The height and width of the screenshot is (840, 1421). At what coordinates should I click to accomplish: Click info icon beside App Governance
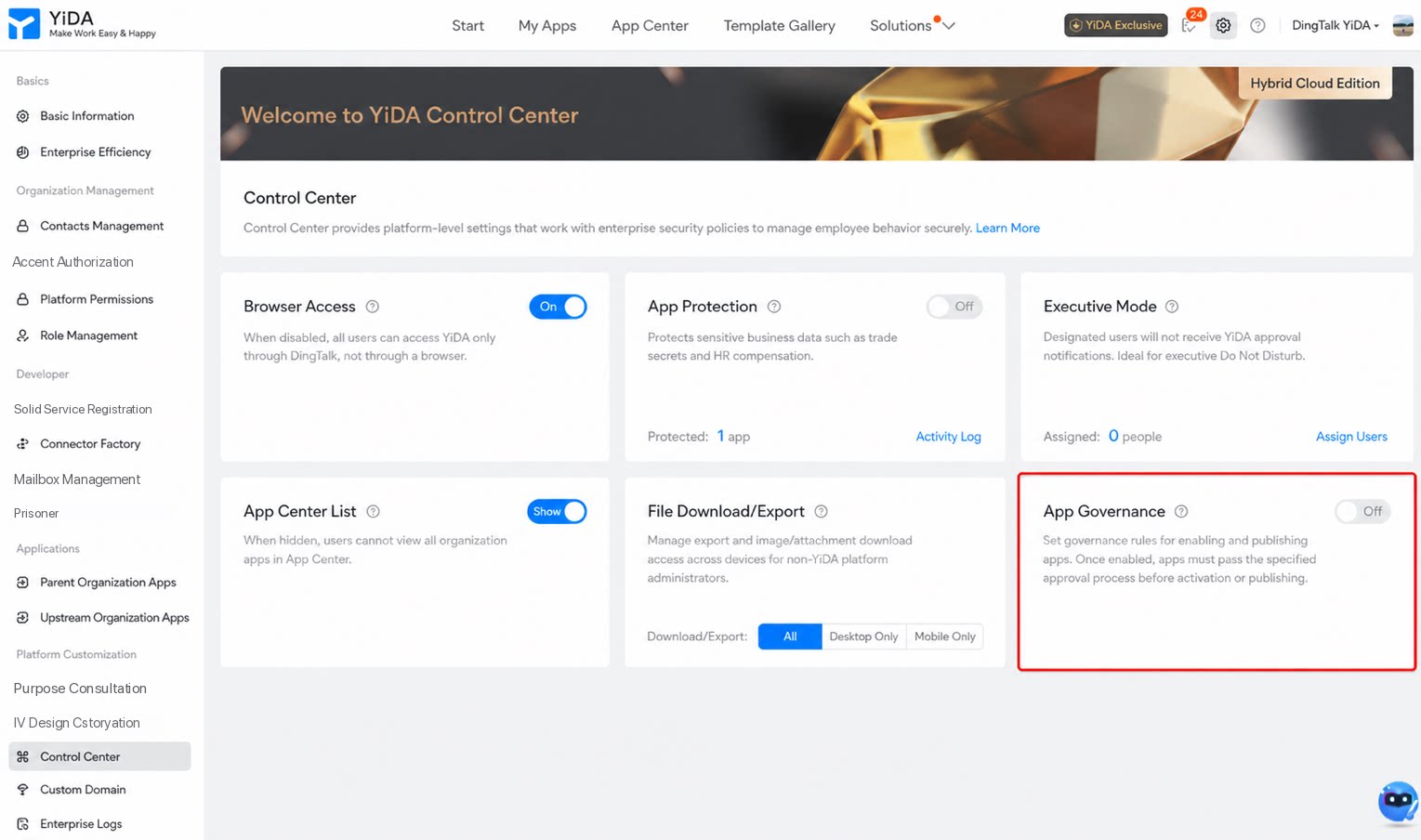click(x=1181, y=511)
